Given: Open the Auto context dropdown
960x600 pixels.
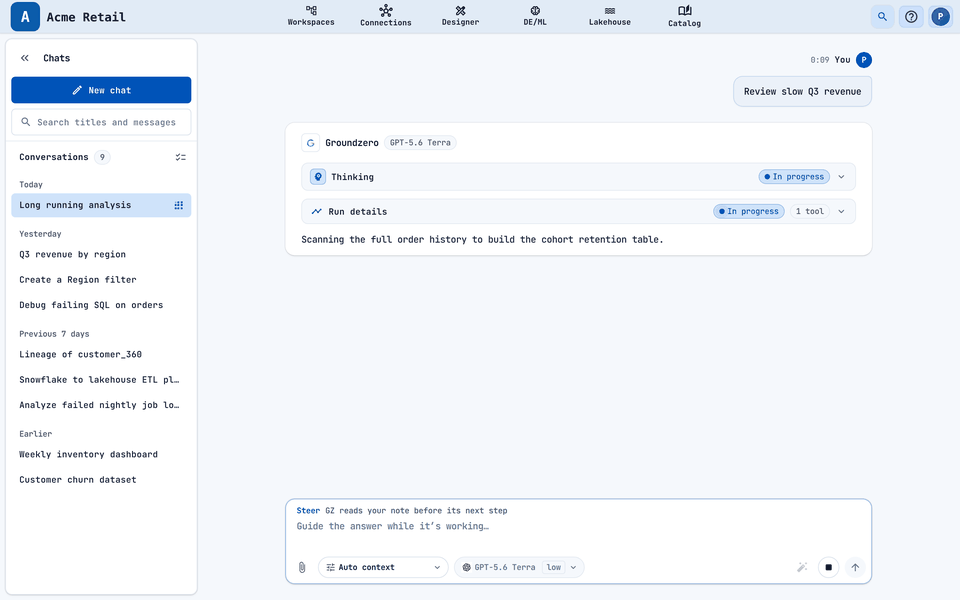Looking at the screenshot, I should [383, 568].
